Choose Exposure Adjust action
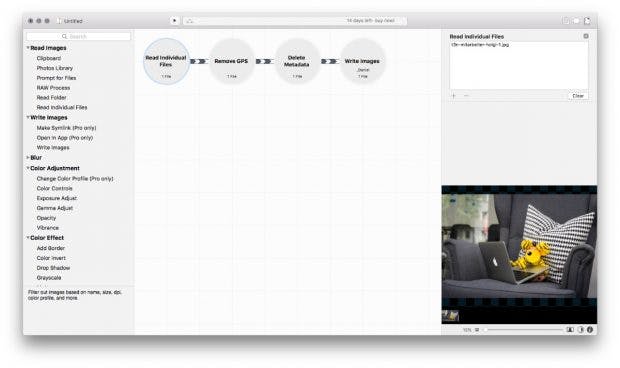This screenshot has width=620, height=368. pyautogui.click(x=57, y=198)
